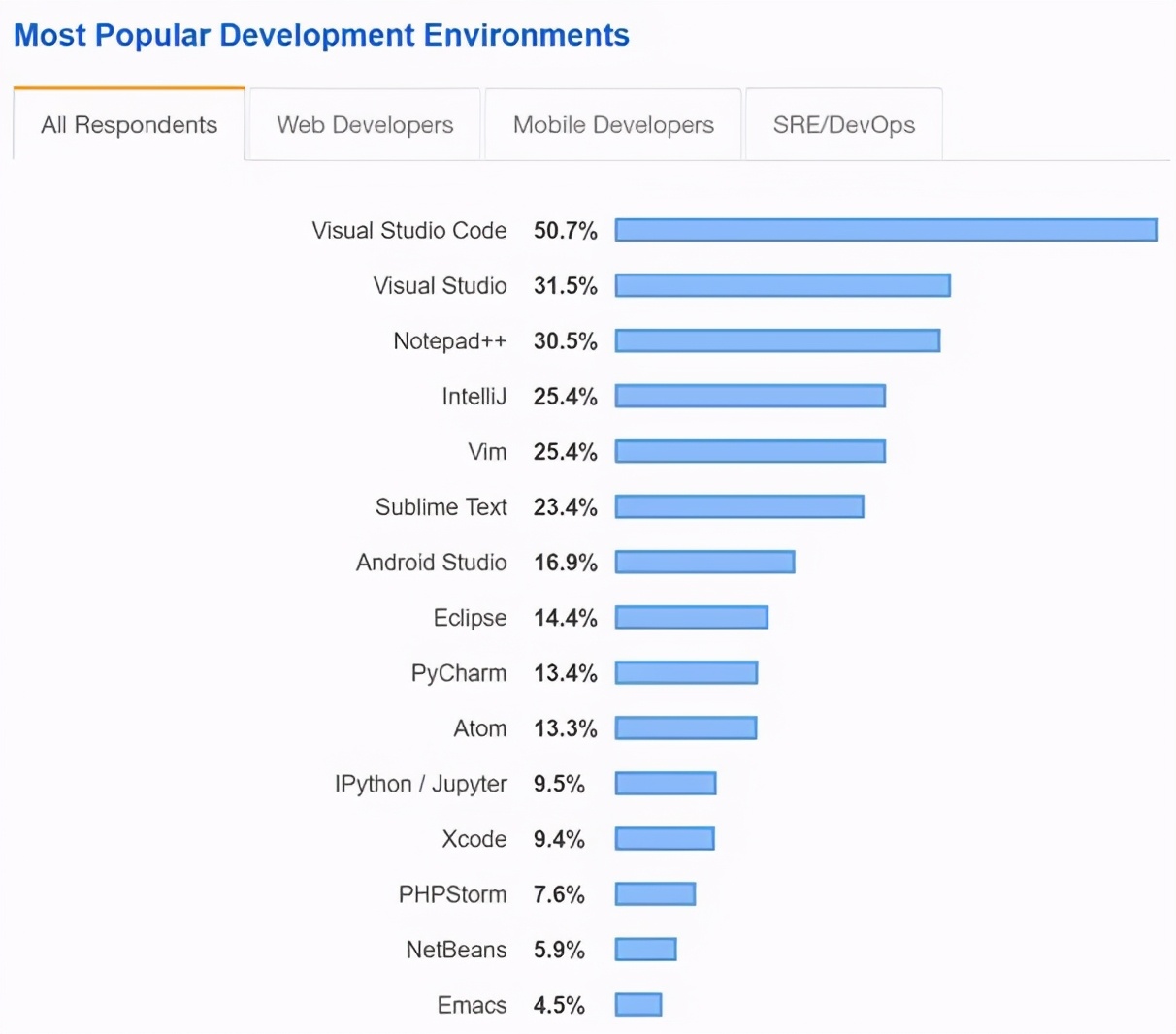Click the Vim label
The width and height of the screenshot is (1176, 1034).
pos(487,451)
